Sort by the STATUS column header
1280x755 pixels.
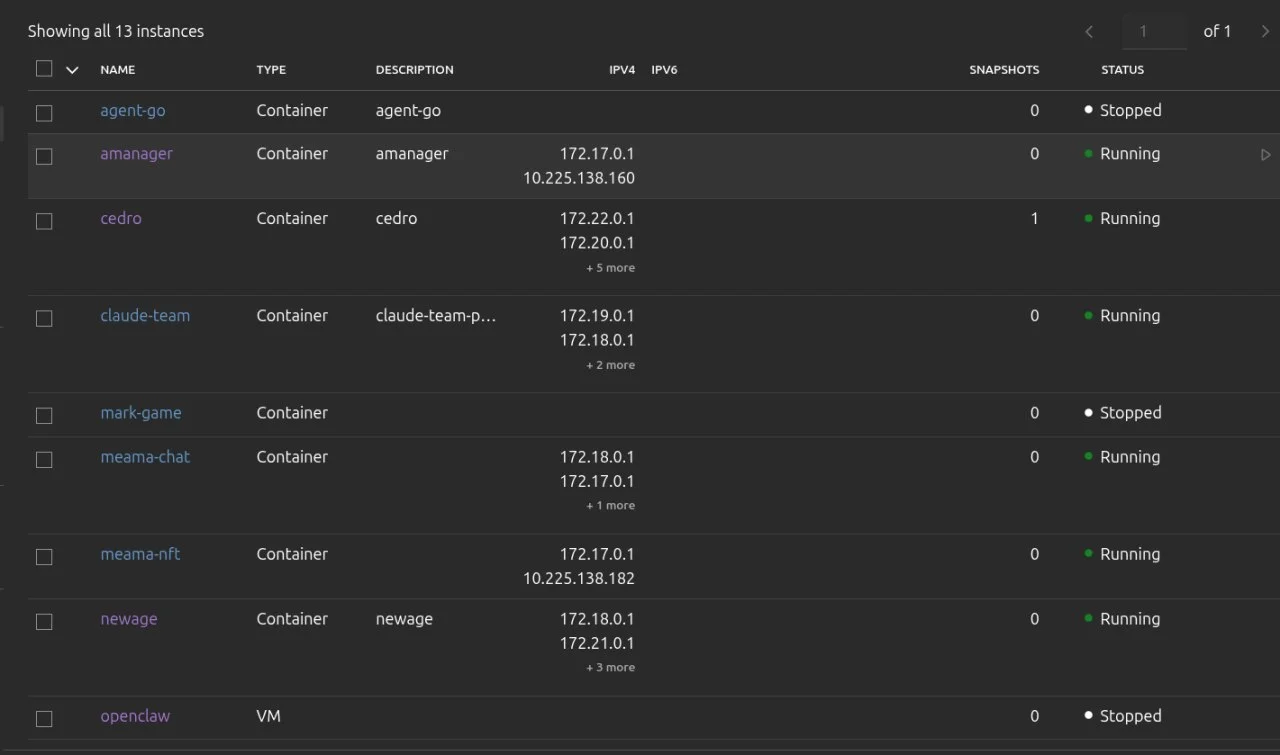[1122, 70]
